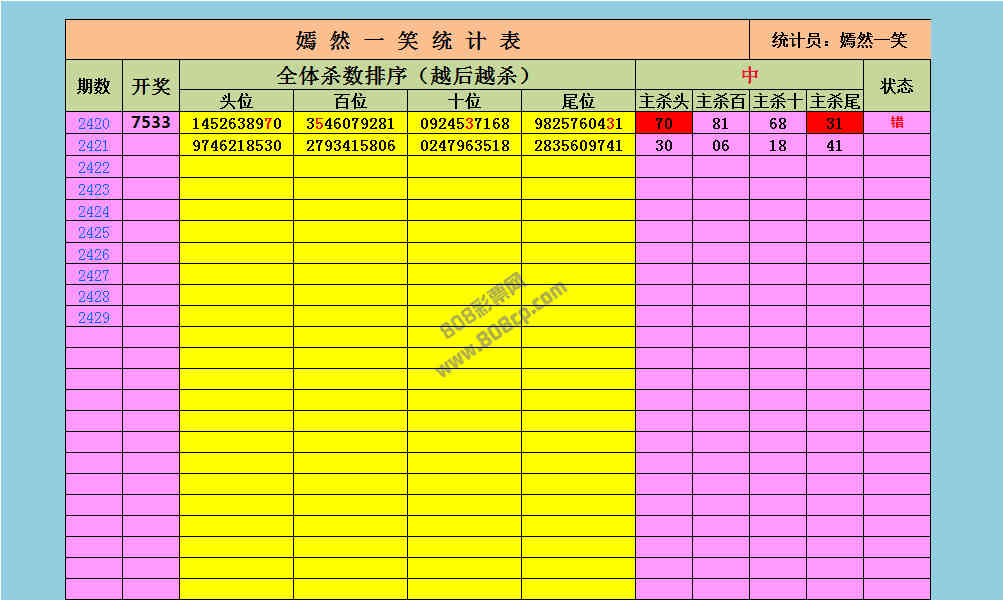This screenshot has width=1003, height=600.
Task: Select the red highlighted 70 cell
Action: (x=664, y=124)
